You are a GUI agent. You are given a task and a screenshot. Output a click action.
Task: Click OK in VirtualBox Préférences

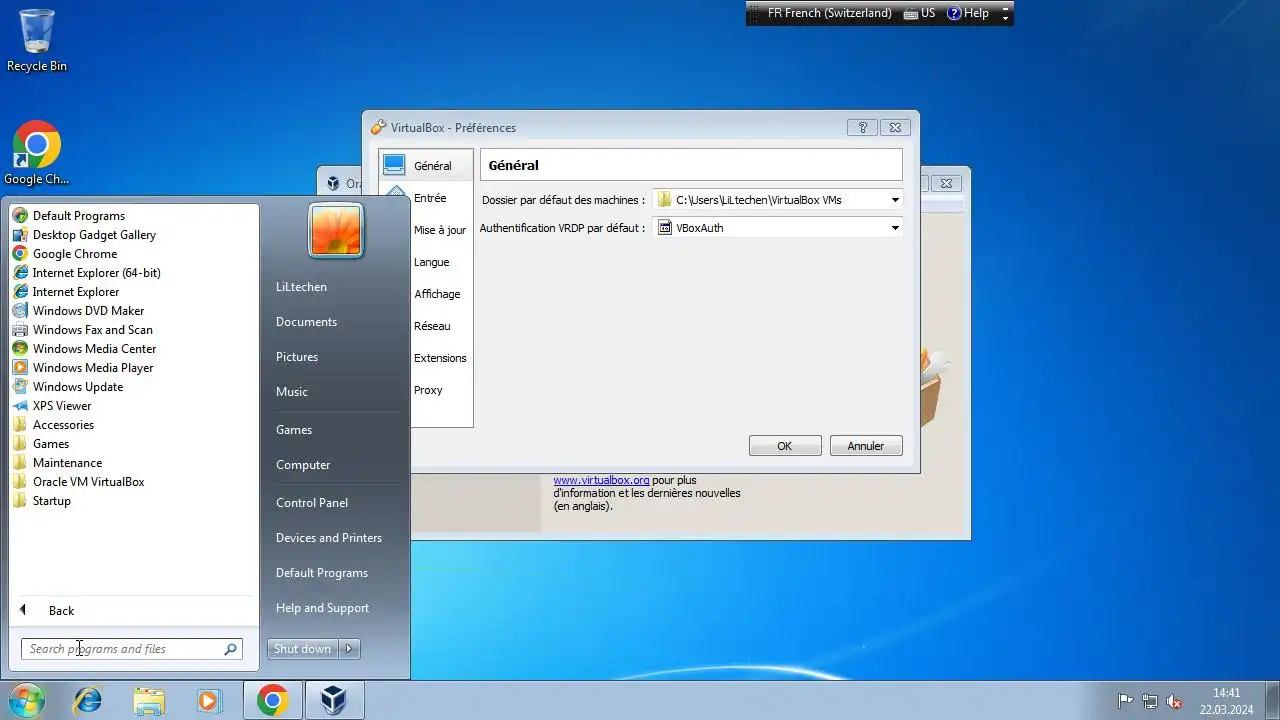pos(785,446)
